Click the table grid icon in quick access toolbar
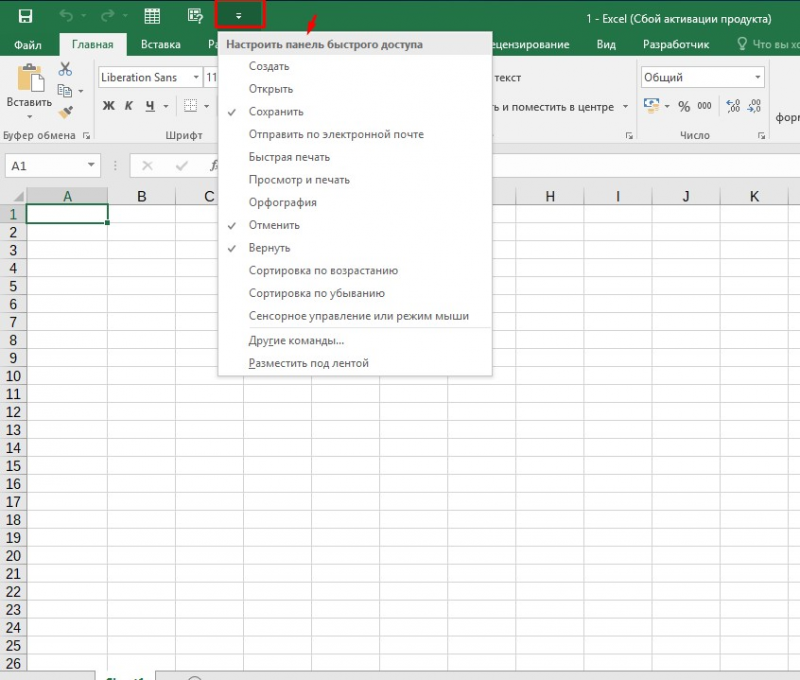 pyautogui.click(x=152, y=16)
